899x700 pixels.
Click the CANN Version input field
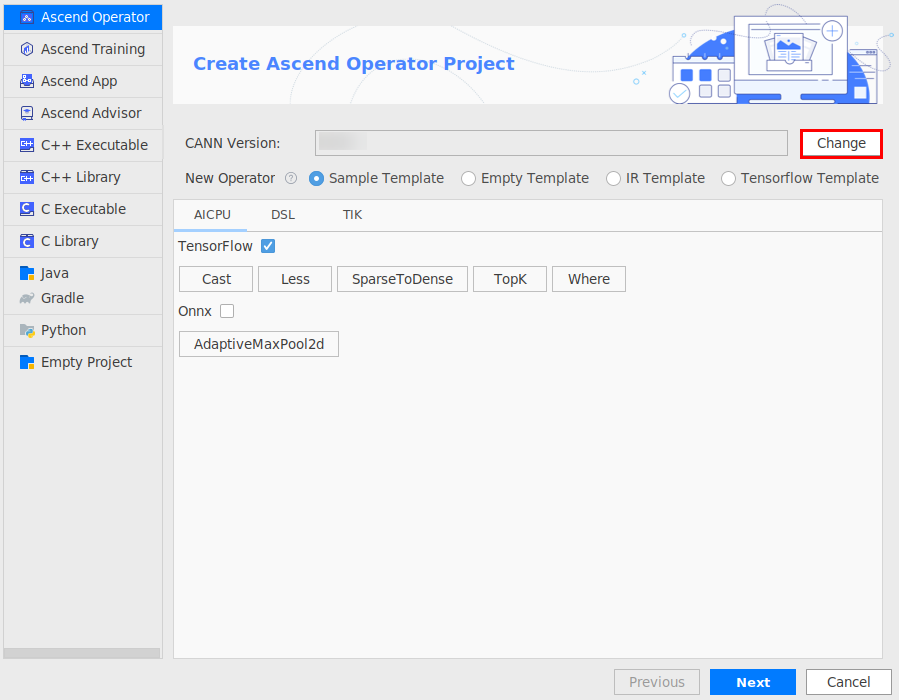pyautogui.click(x=552, y=143)
